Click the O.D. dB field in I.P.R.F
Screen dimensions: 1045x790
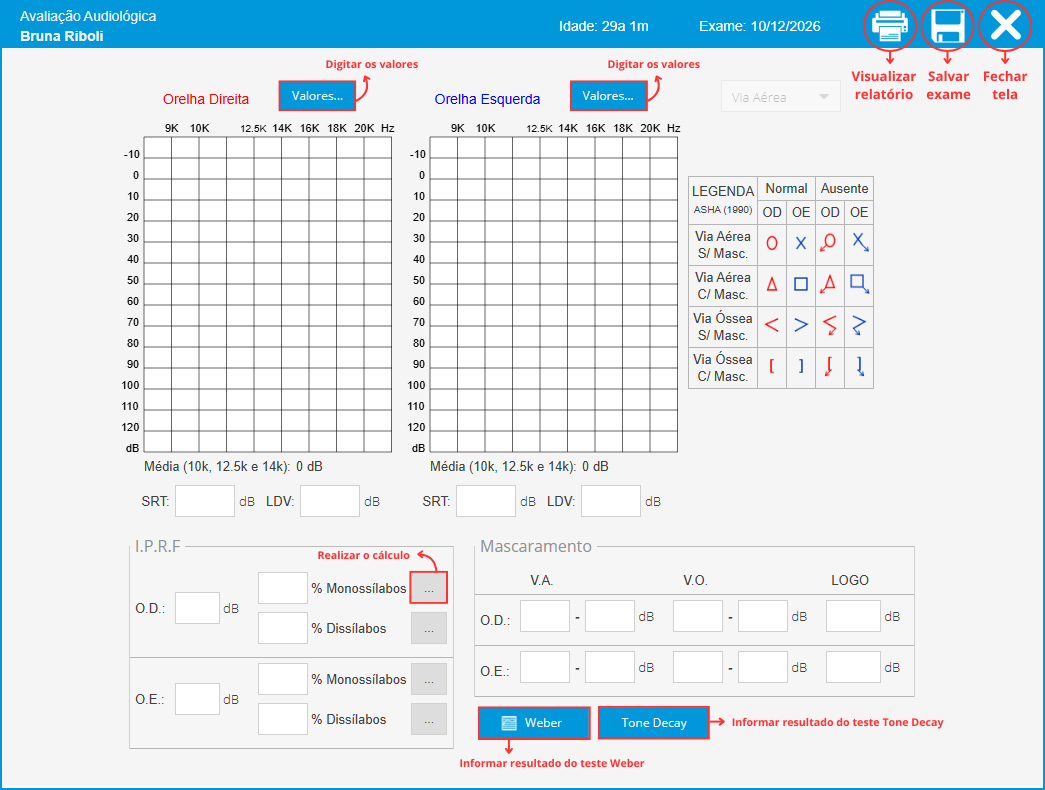pyautogui.click(x=197, y=608)
